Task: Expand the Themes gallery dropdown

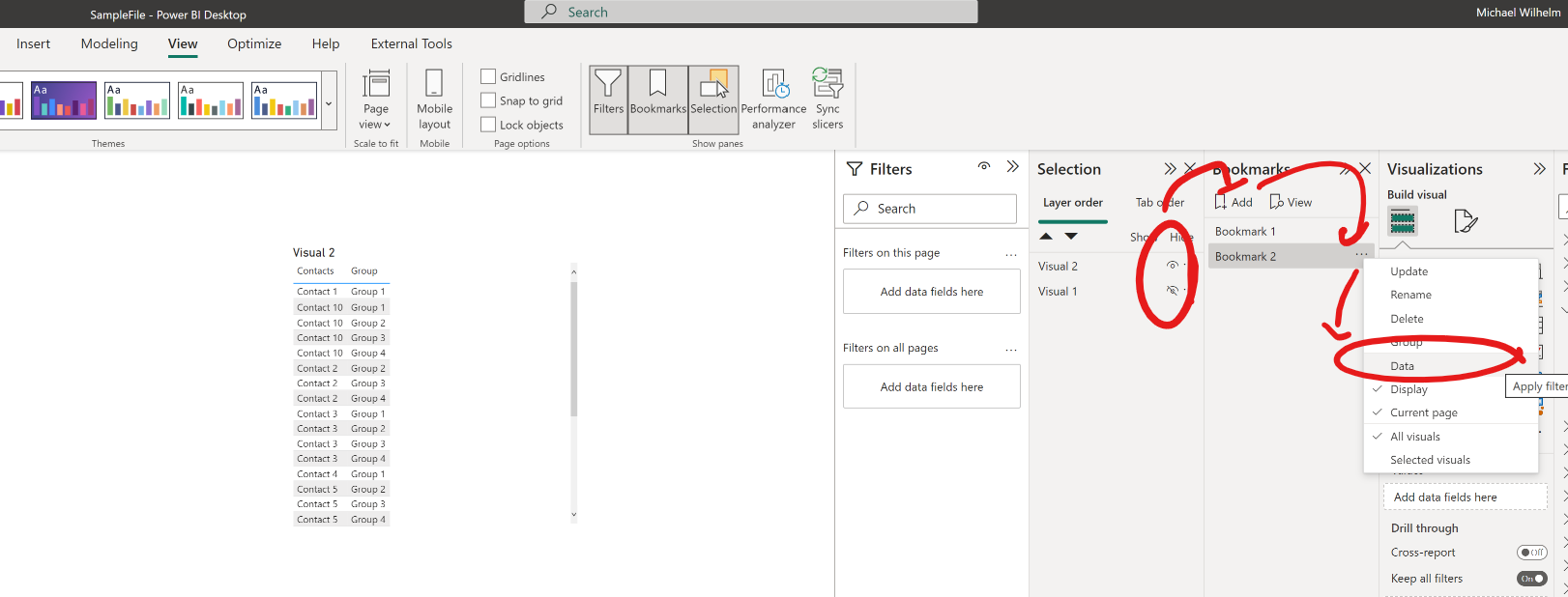Action: 329,103
